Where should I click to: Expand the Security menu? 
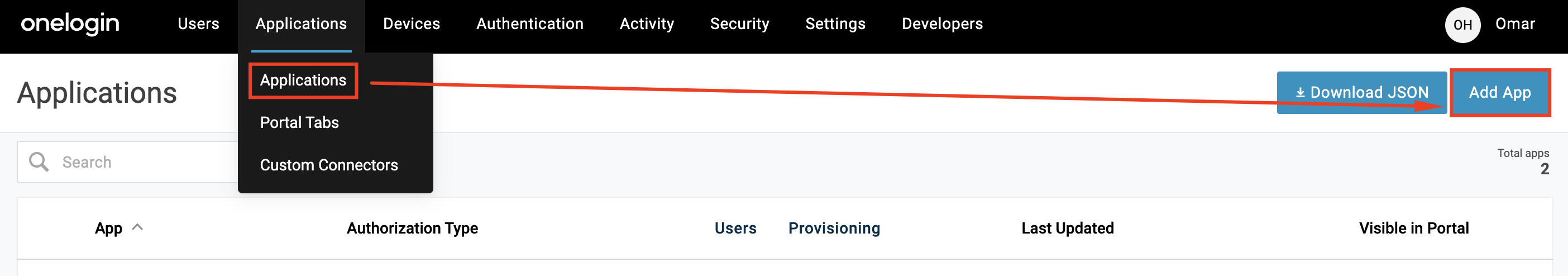(x=739, y=24)
